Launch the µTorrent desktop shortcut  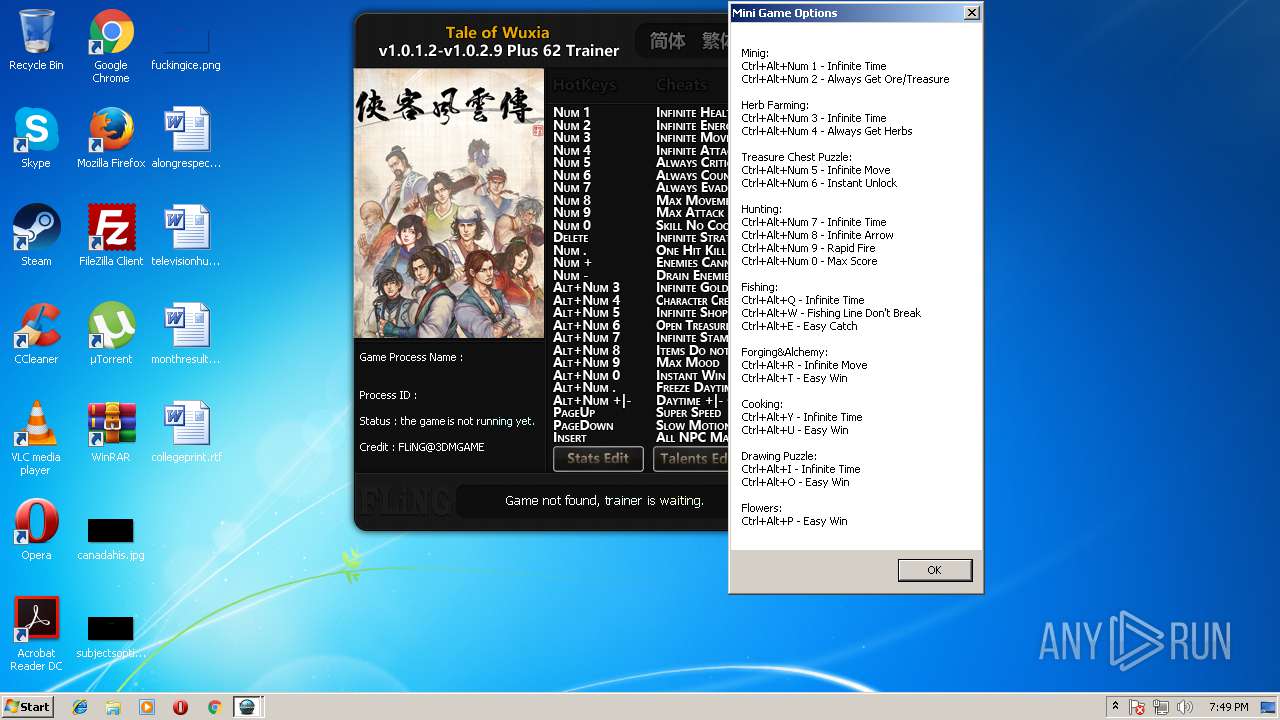click(111, 334)
